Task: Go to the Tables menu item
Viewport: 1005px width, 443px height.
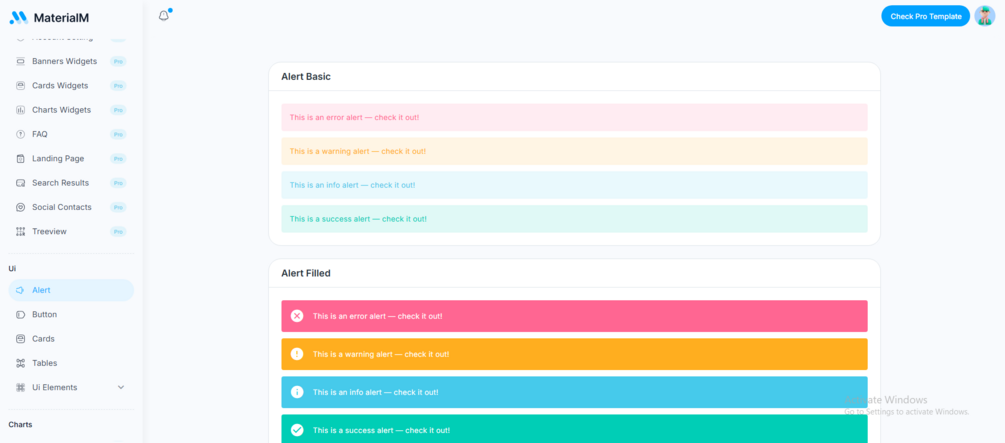Action: point(44,363)
